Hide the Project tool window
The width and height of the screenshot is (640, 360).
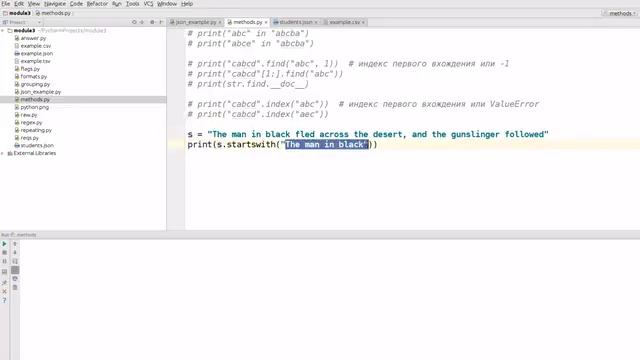(x=161, y=22)
